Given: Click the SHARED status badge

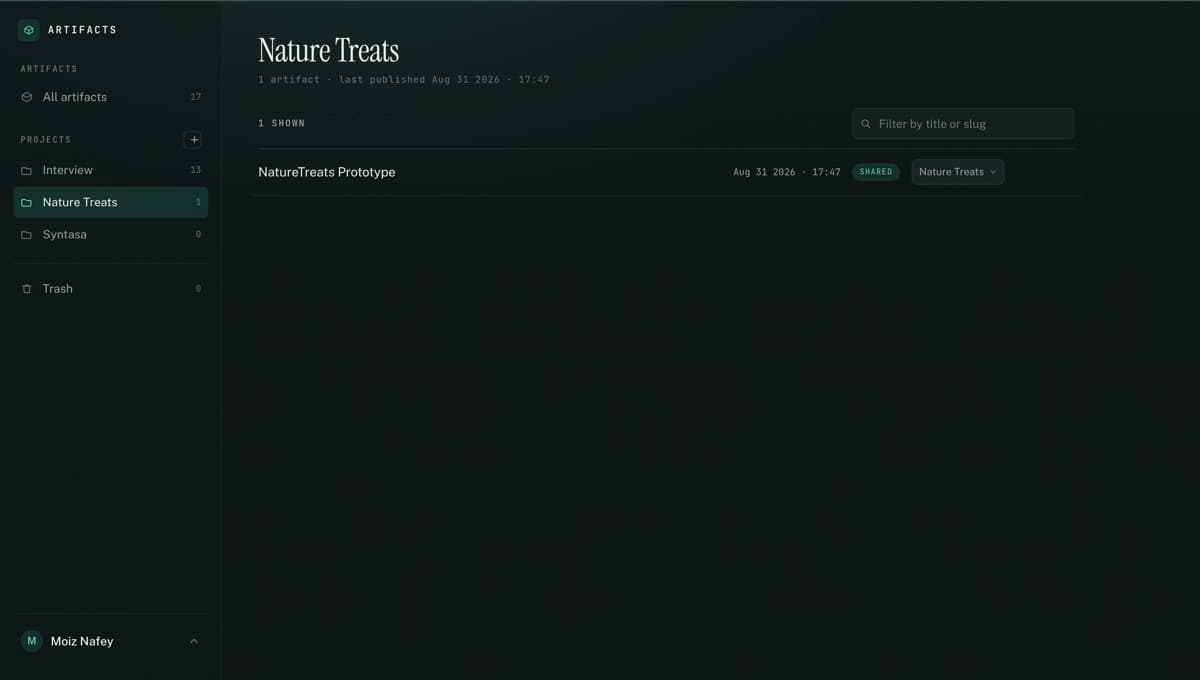Looking at the screenshot, I should (x=876, y=172).
